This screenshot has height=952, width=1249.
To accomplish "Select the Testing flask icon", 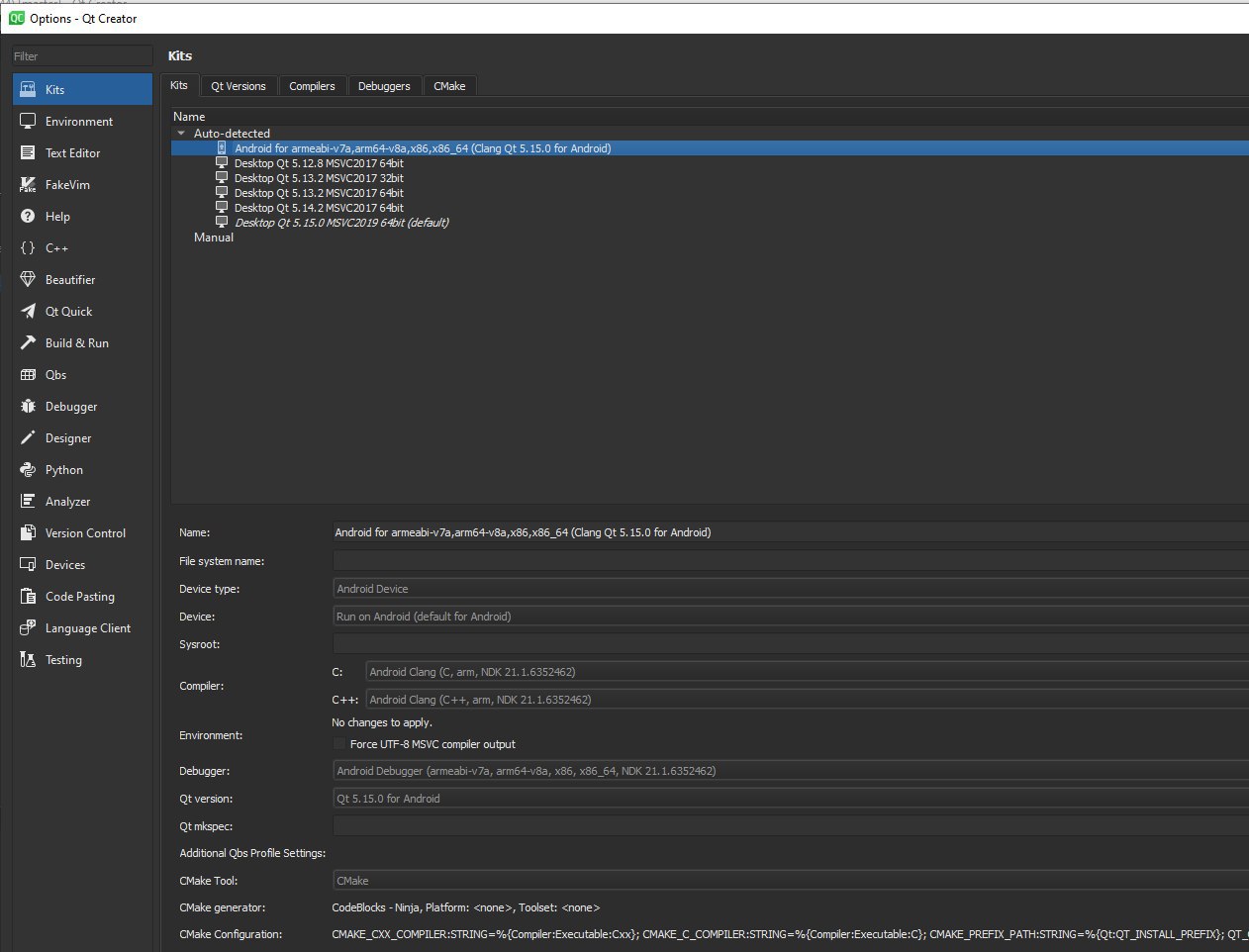I will click(28, 659).
